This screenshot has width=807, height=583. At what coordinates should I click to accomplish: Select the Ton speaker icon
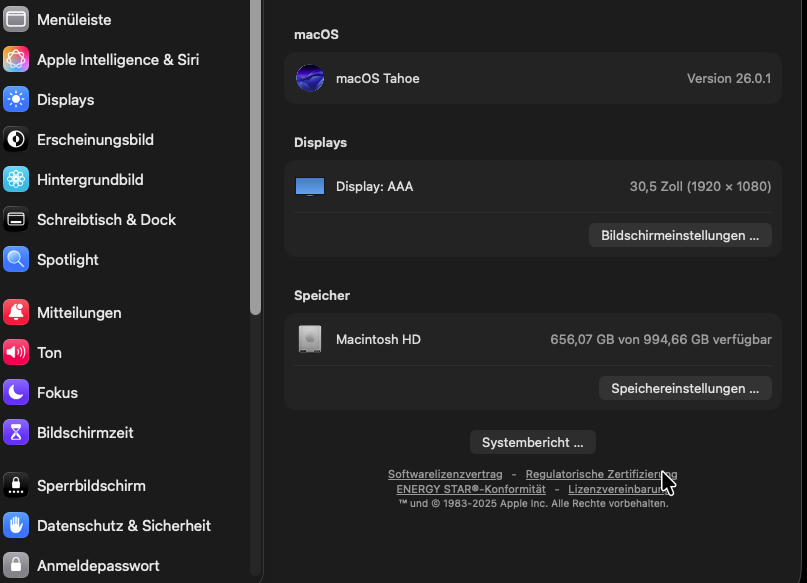point(16,353)
